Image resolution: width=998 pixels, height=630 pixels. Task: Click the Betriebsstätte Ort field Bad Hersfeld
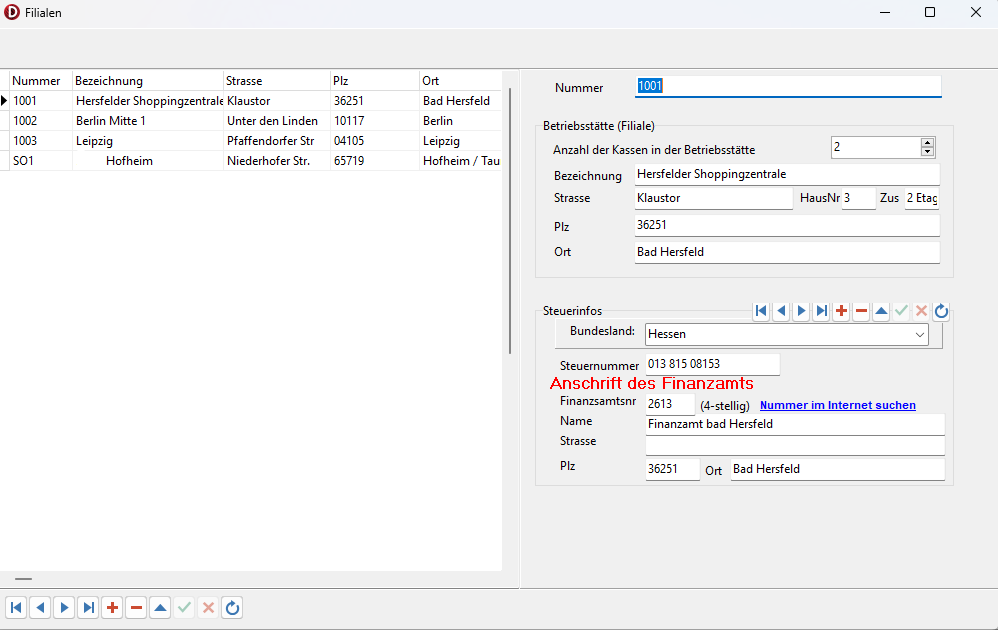pyautogui.click(x=787, y=252)
